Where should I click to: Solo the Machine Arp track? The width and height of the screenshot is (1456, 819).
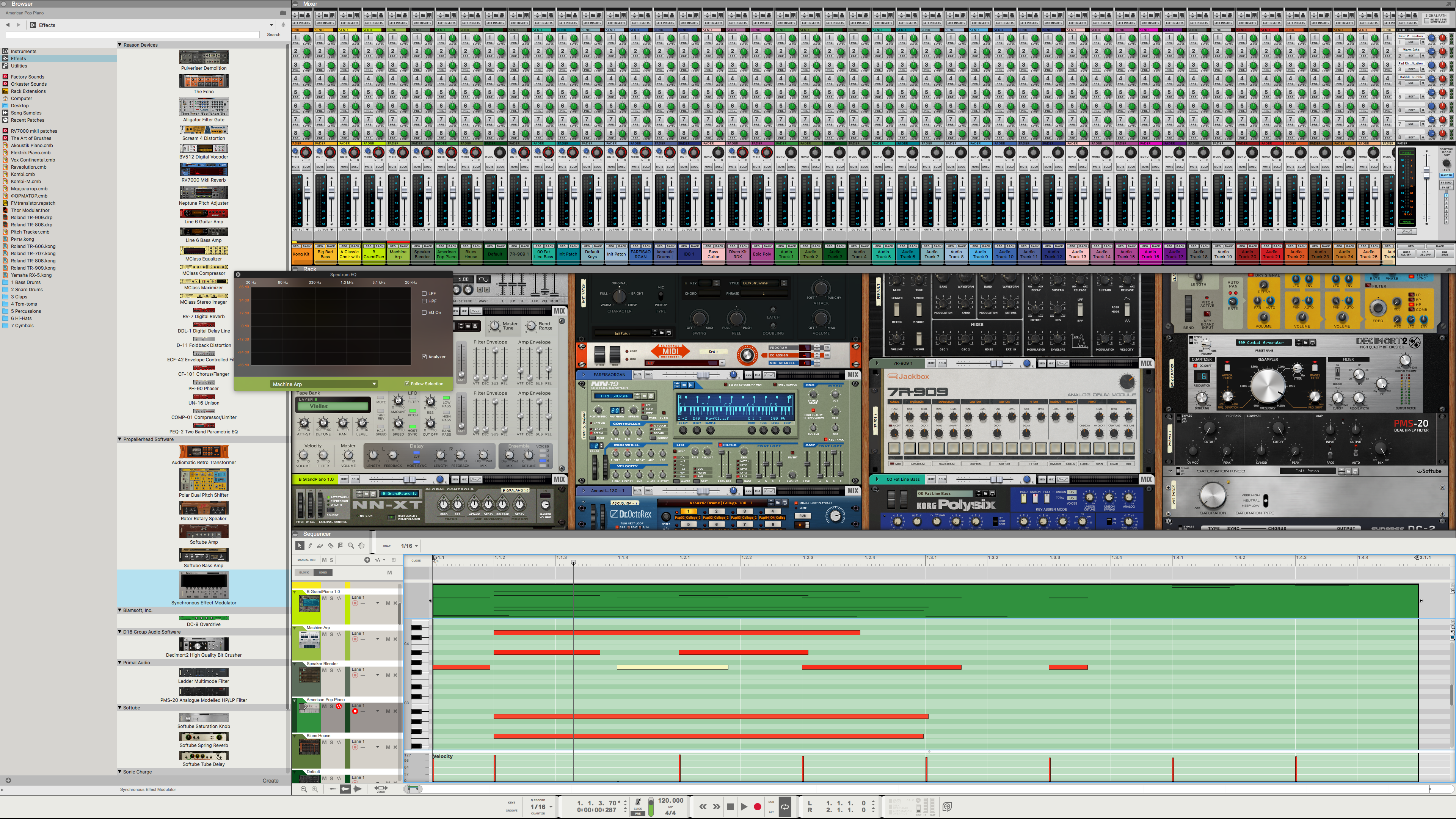point(331,634)
